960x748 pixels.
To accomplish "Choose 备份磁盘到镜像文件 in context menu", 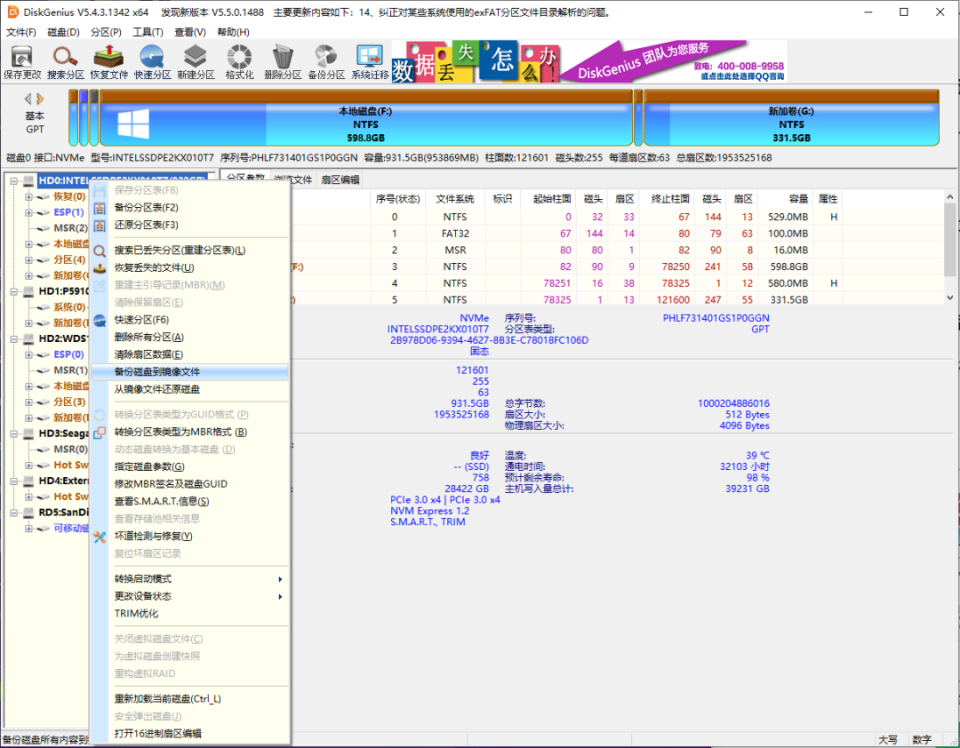I will tap(190, 372).
